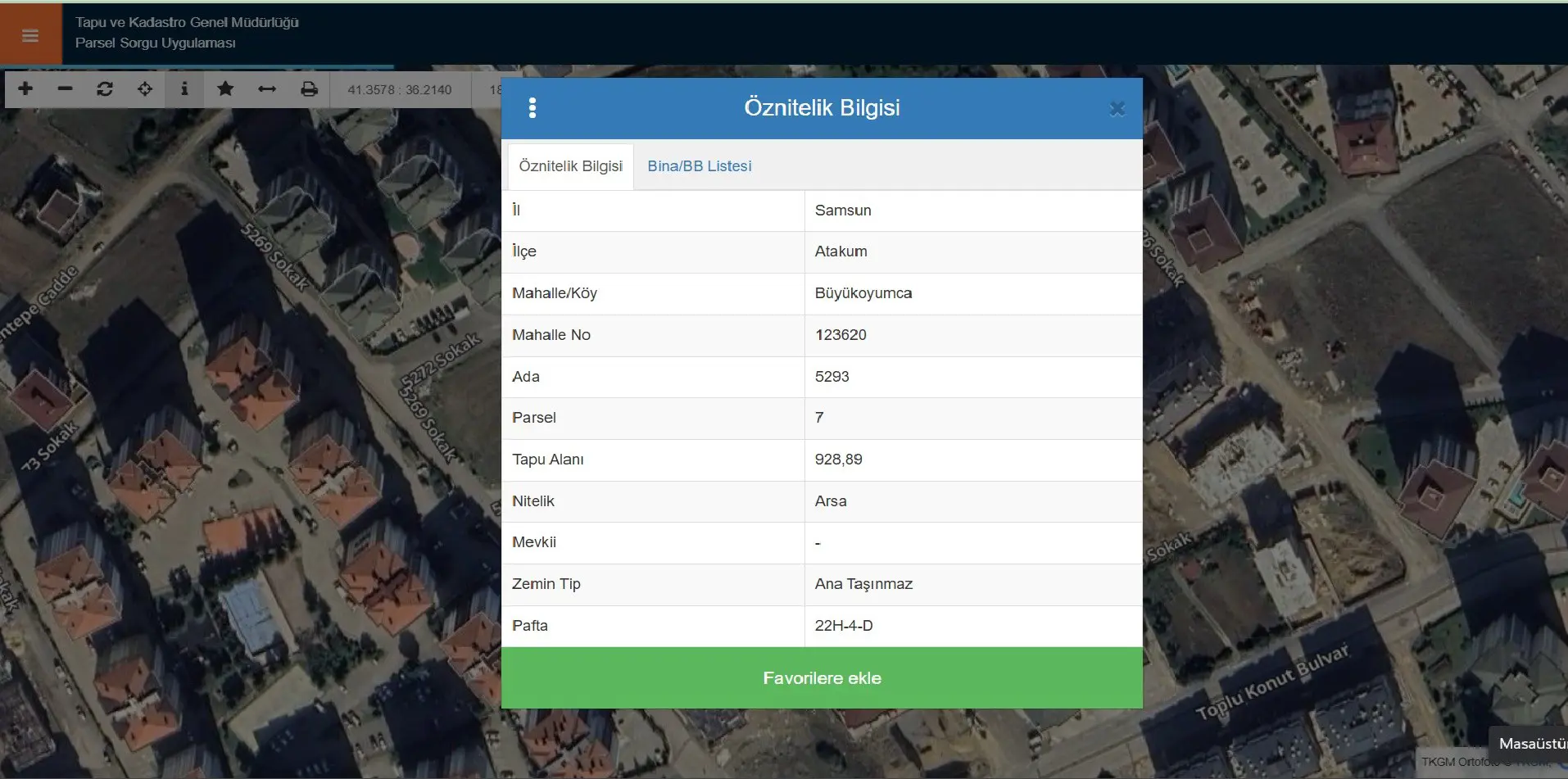Refresh the map with the reload icon

point(105,88)
